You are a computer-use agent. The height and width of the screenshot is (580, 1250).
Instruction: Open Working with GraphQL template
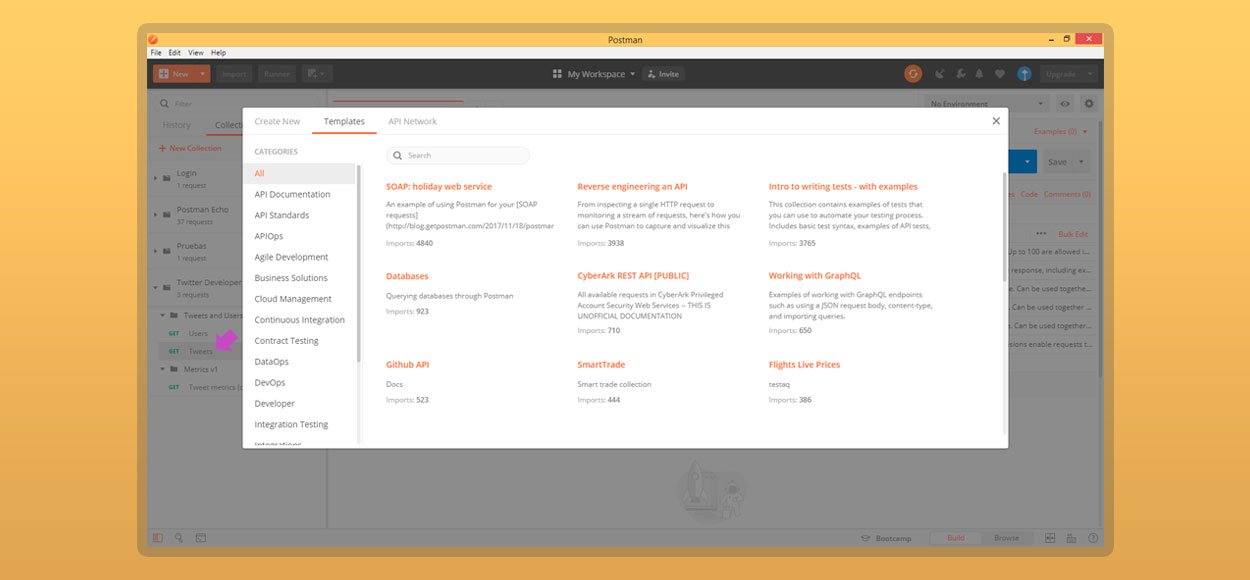coord(815,275)
